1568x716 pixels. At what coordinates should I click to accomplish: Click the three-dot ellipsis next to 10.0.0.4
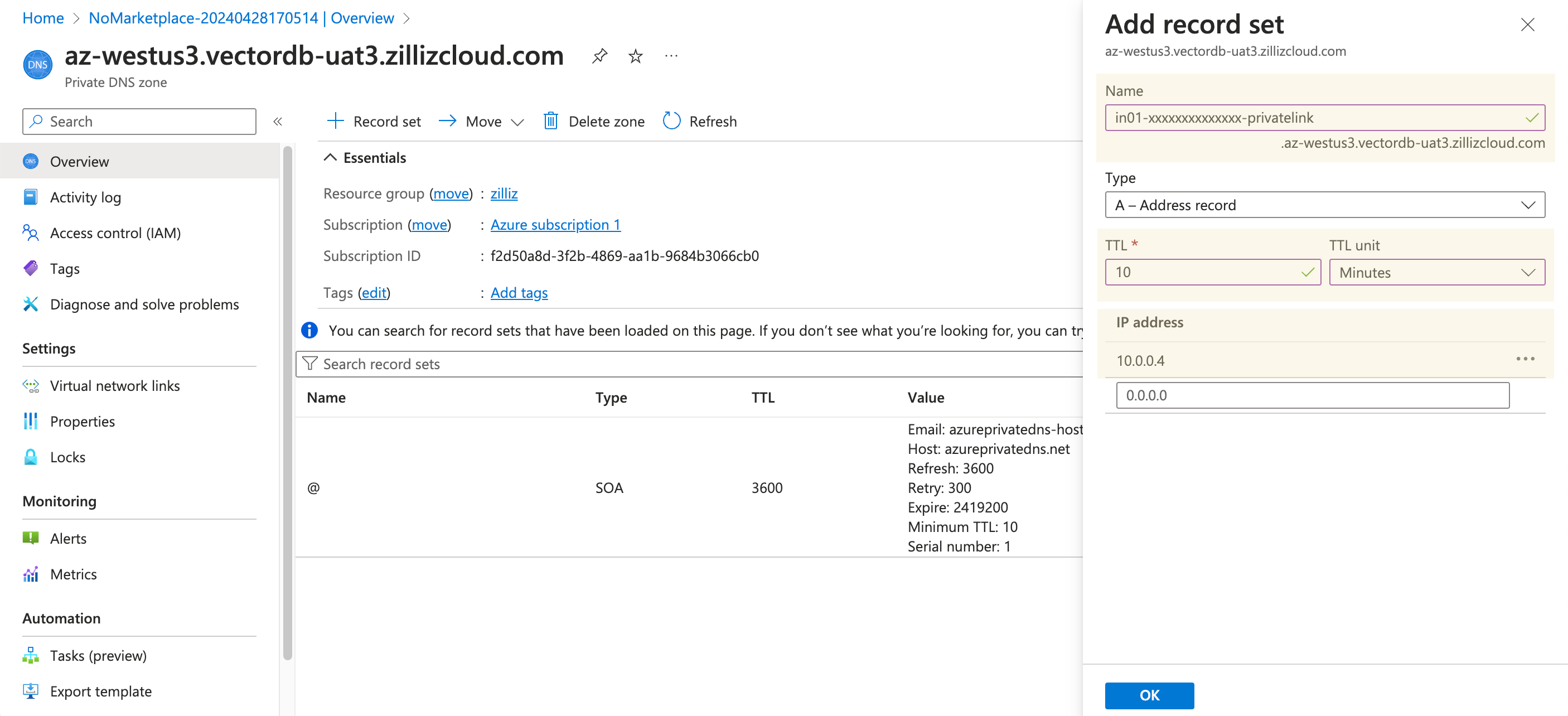point(1527,359)
